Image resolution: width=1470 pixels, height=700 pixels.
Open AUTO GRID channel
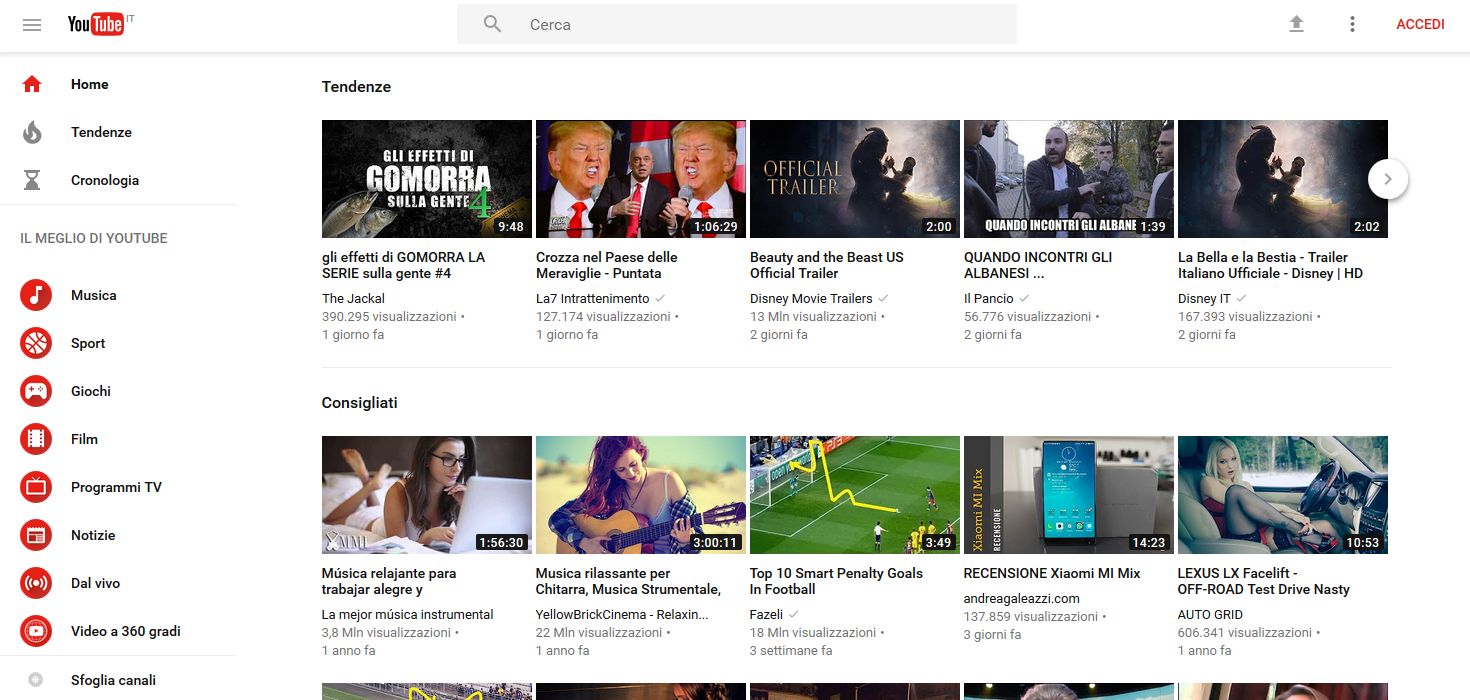coord(1210,614)
